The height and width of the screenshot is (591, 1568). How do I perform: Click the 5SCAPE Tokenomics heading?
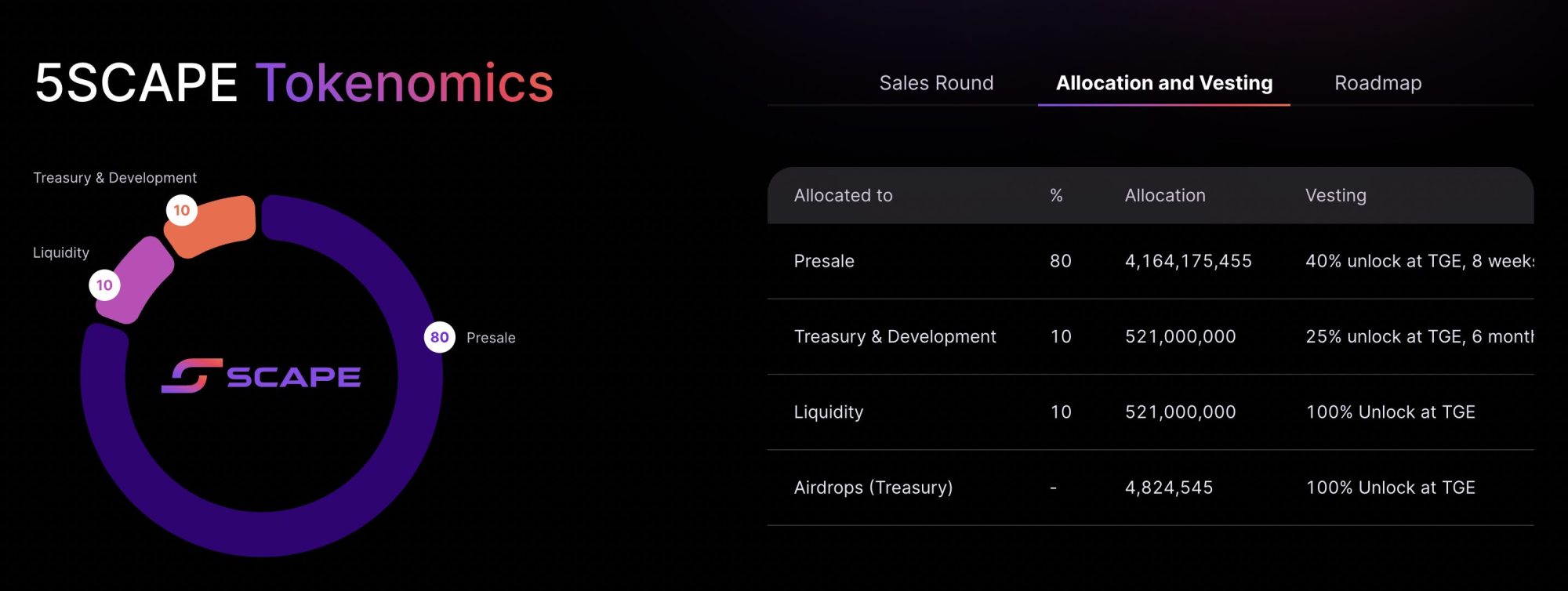(x=294, y=83)
